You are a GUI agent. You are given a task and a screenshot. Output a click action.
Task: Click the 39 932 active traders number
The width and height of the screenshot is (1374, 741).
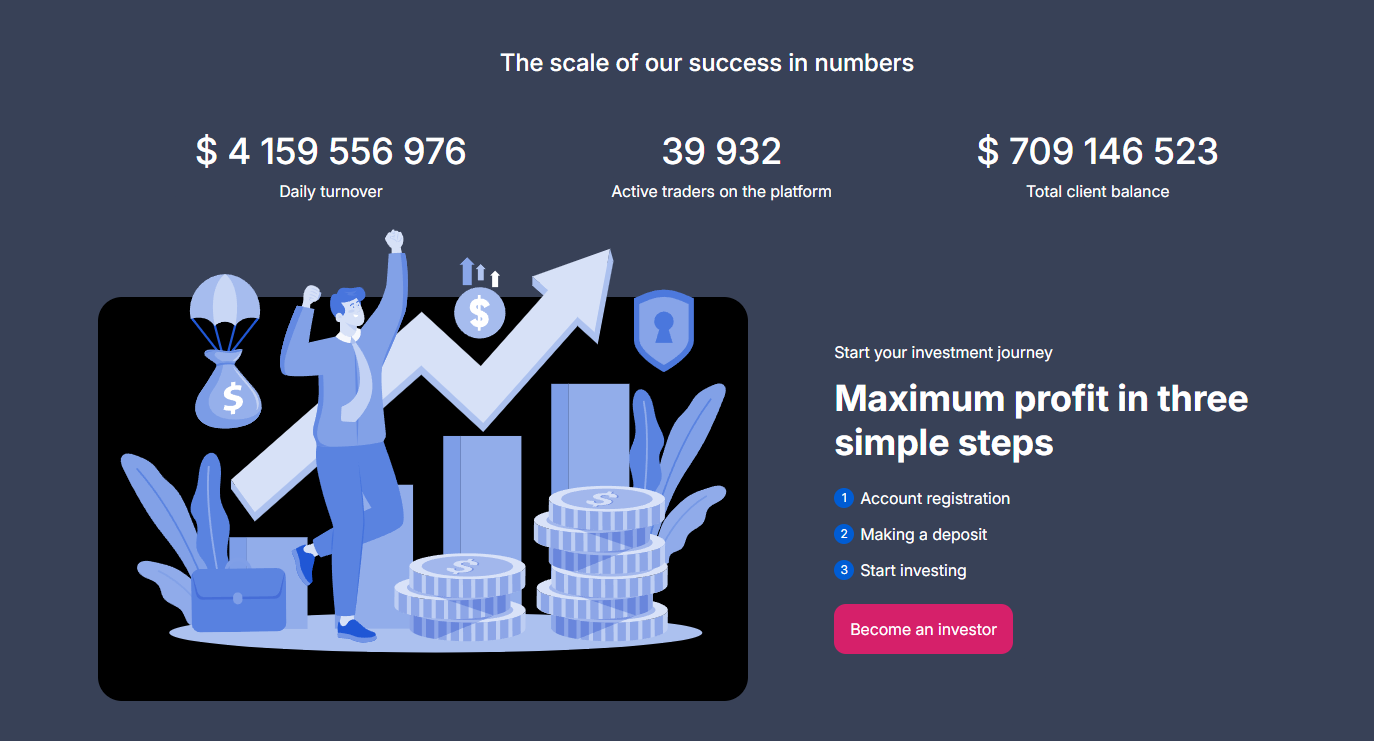tap(721, 151)
